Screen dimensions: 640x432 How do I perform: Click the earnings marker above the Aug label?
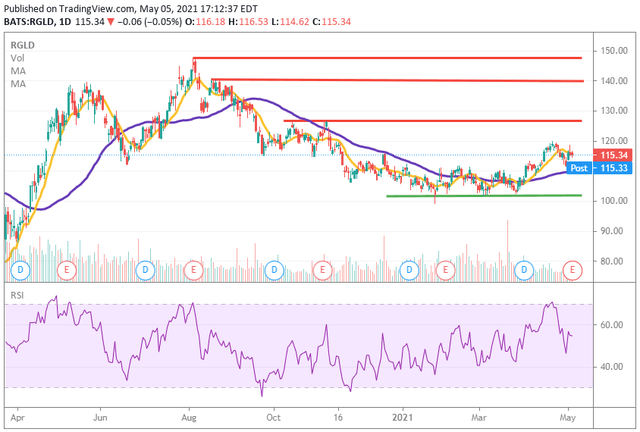(x=193, y=270)
